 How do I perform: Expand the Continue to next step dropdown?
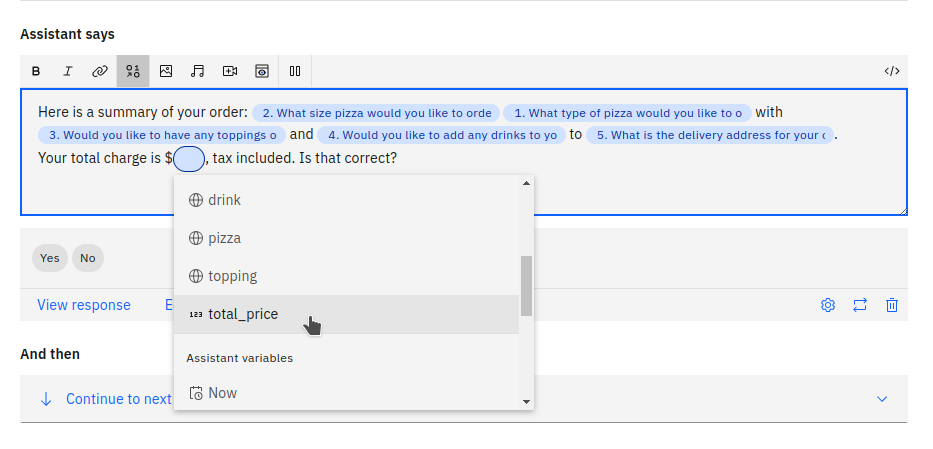tap(882, 399)
